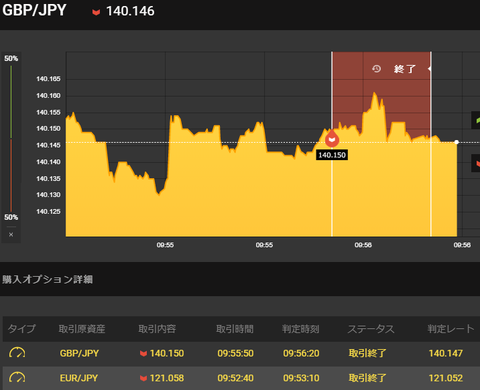Click the 121.058 trade rate cell

pos(167,378)
